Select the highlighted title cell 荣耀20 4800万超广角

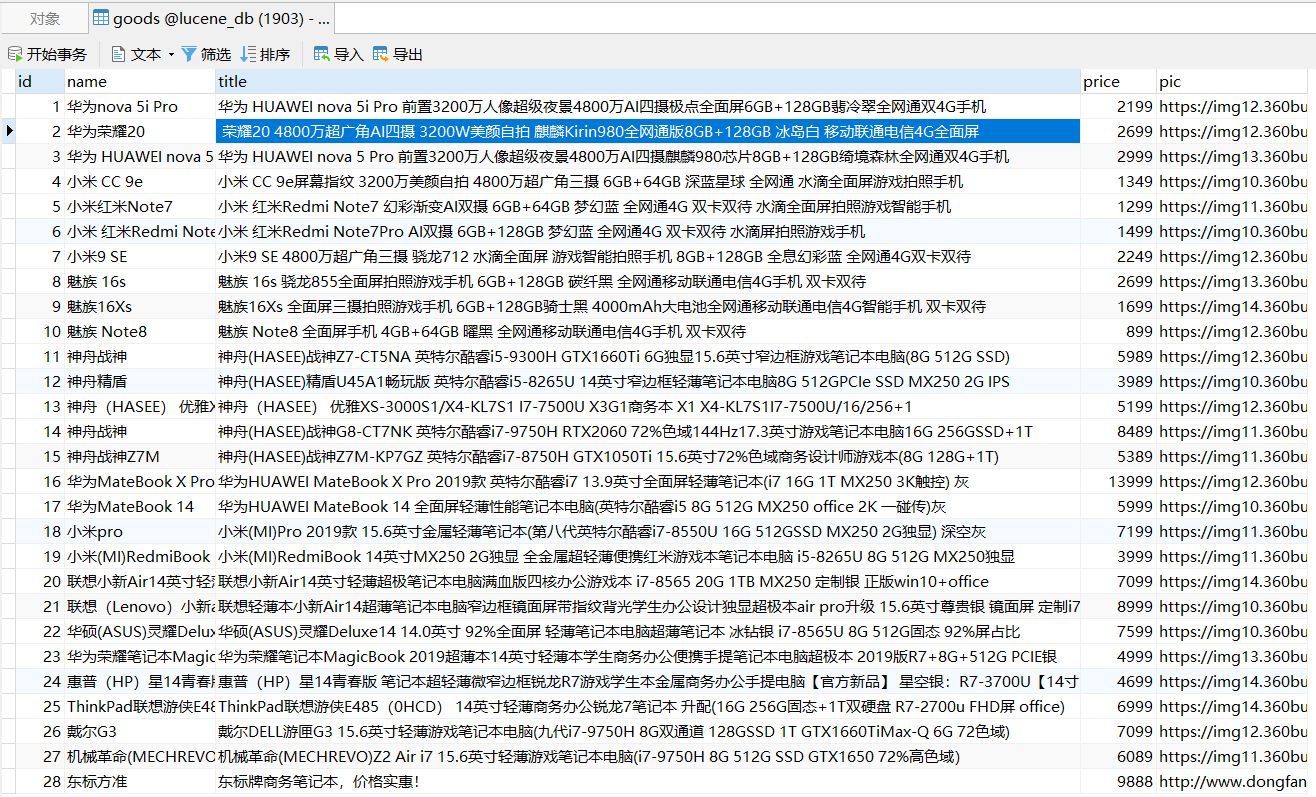[648, 131]
